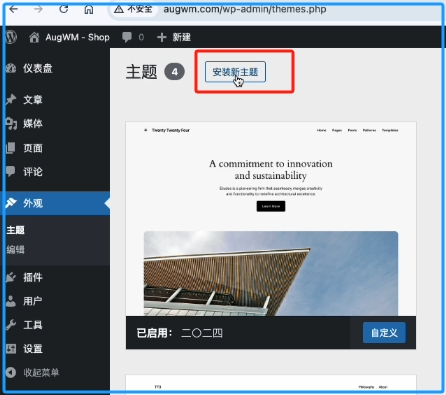Click the theme count badge 4
The image size is (446, 395).
click(174, 72)
